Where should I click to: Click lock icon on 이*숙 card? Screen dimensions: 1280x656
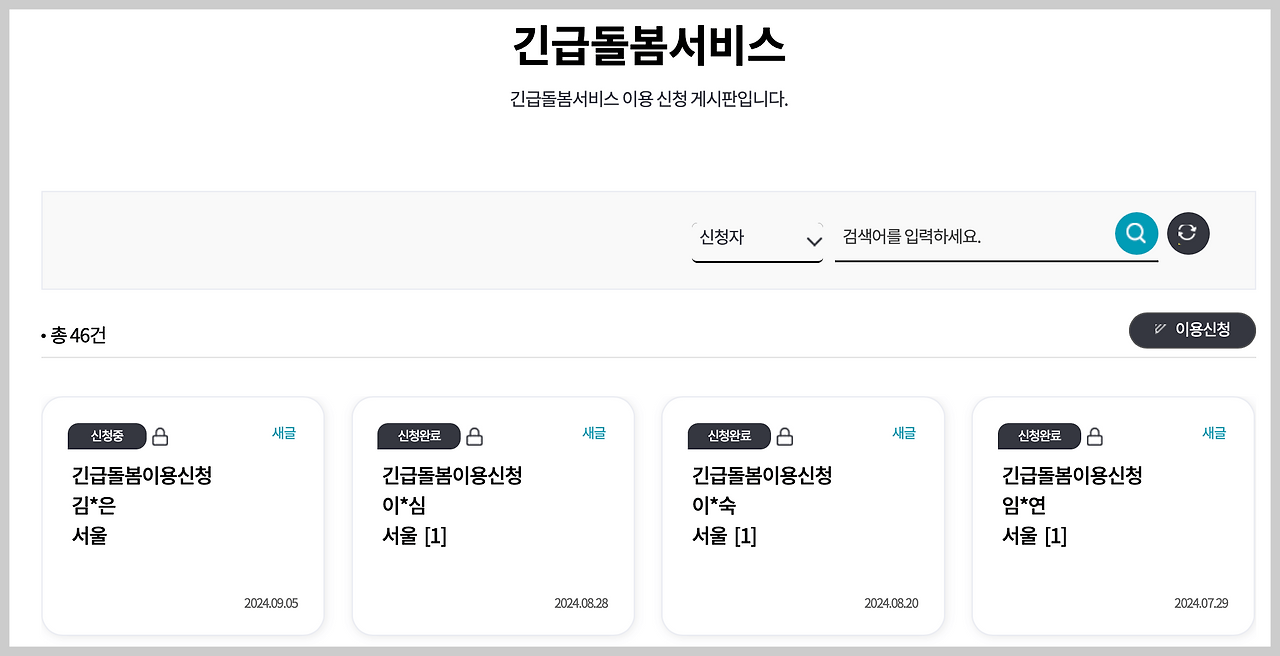[x=785, y=437]
